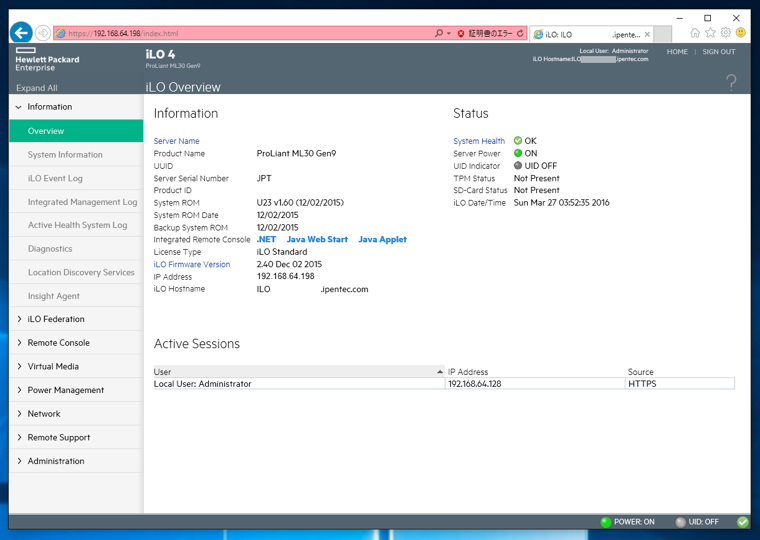Click the iLO Firmware Version link
The width and height of the screenshot is (760, 540).
point(192,264)
